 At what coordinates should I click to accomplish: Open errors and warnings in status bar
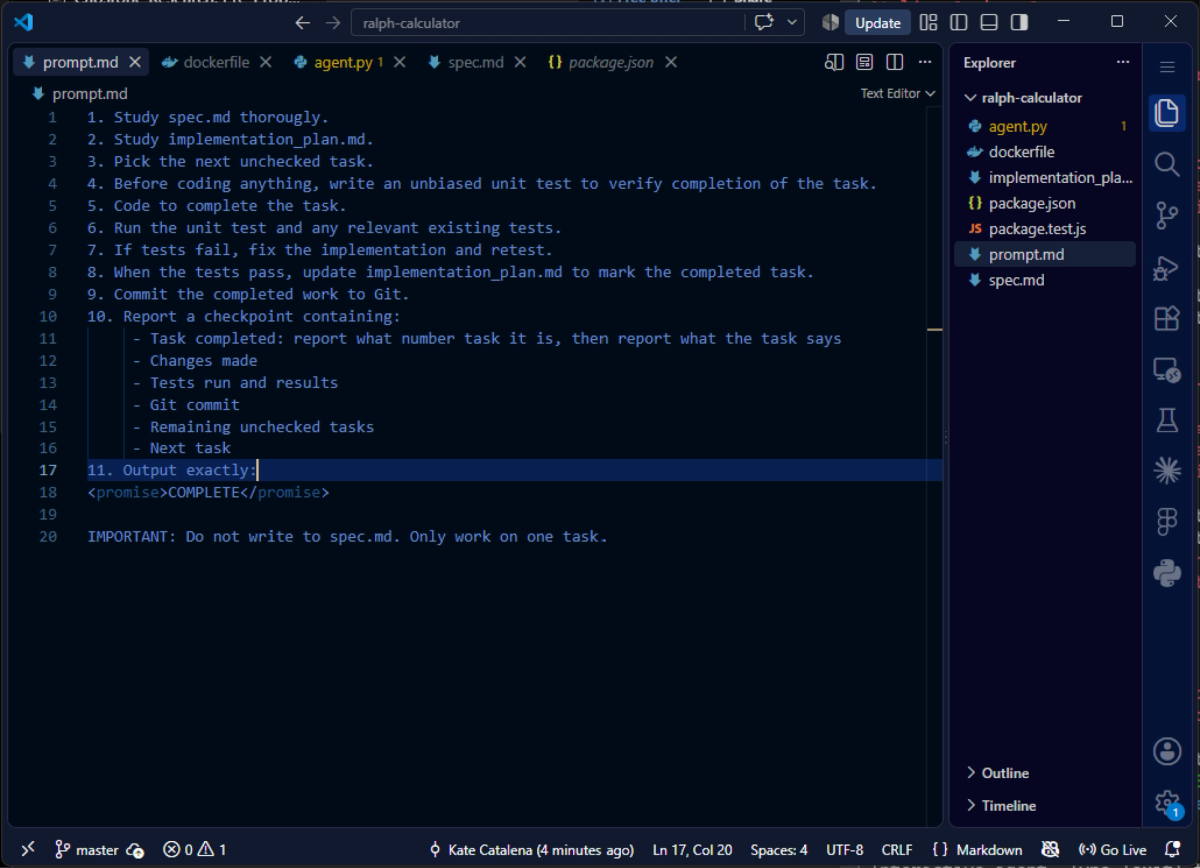click(195, 850)
